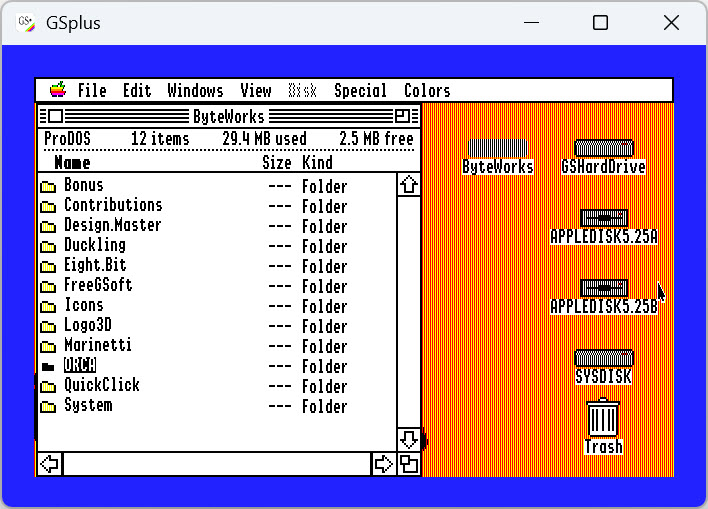Viewport: 708px width, 509px height.
Task: Select the Logo3D folder icon
Action: [48, 327]
